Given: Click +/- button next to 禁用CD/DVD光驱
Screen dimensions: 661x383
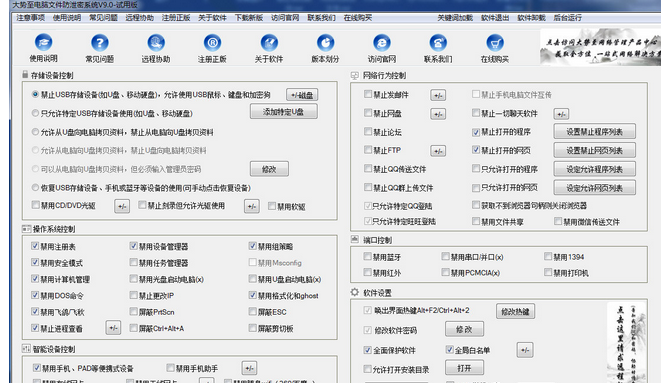Looking at the screenshot, I should click(x=122, y=206).
